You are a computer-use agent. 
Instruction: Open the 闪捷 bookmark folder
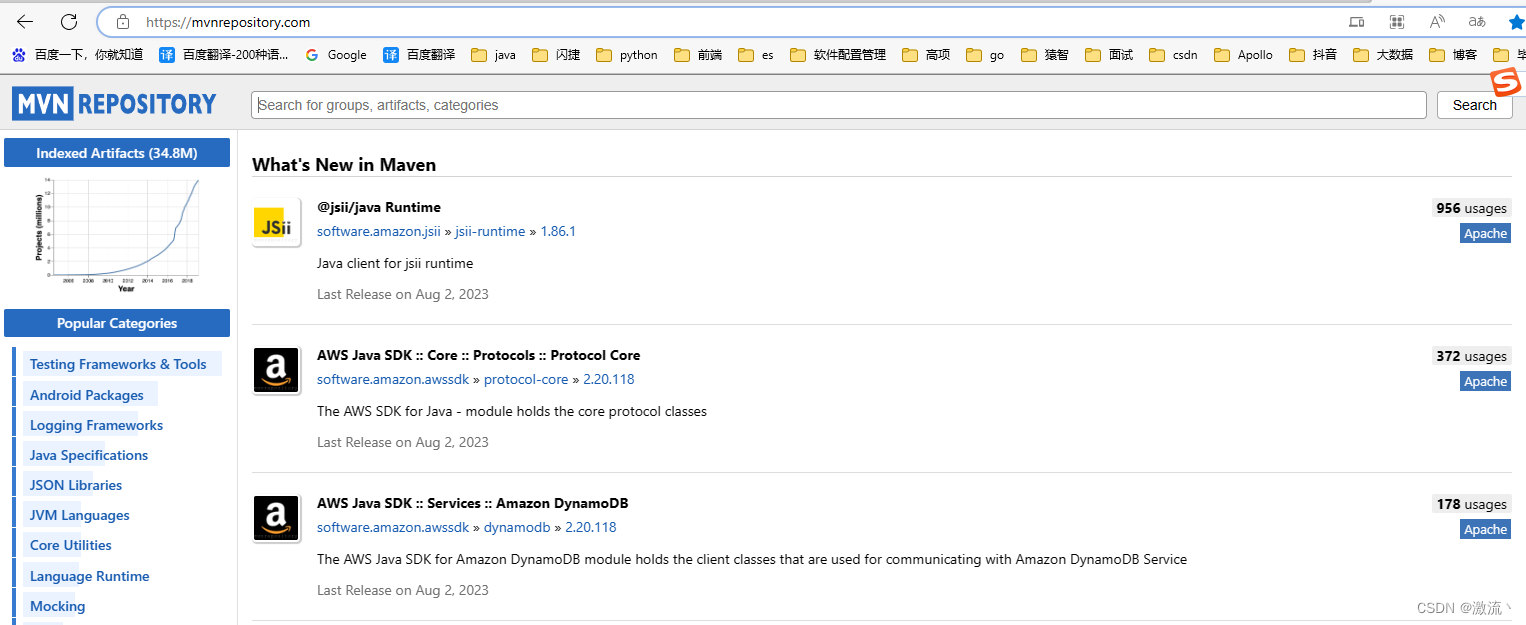(x=556, y=55)
